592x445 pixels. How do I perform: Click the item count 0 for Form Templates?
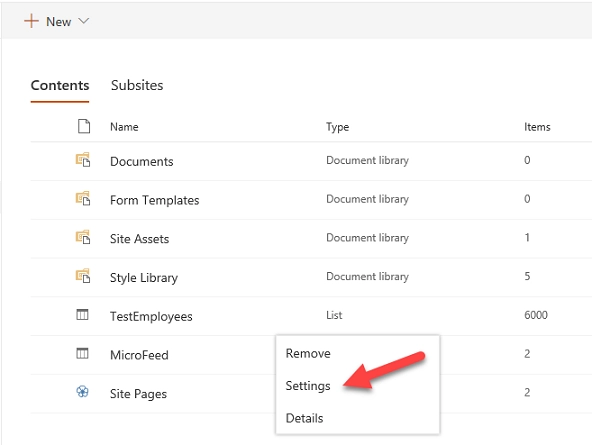point(527,199)
